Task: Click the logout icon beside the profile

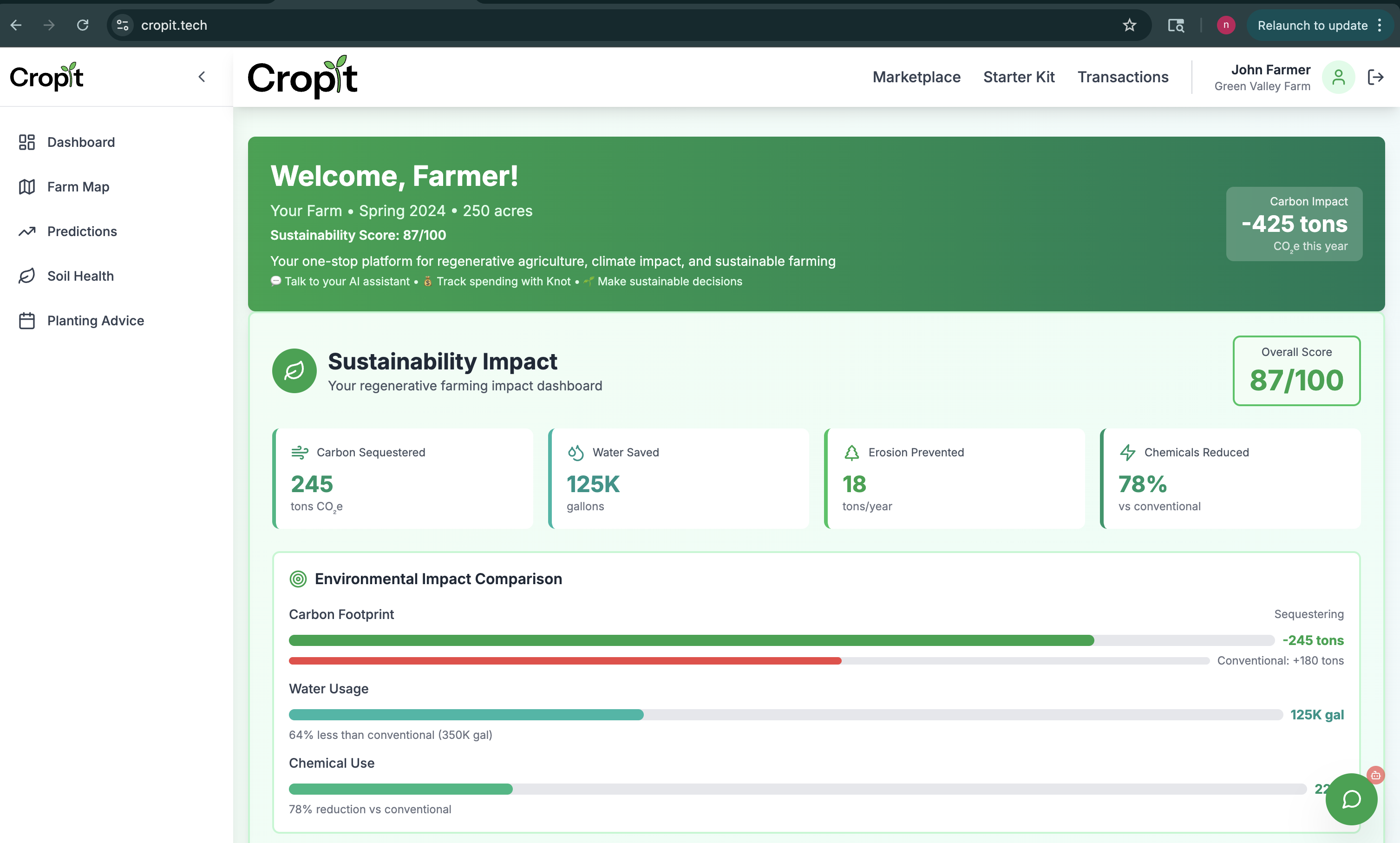Action: (x=1375, y=77)
